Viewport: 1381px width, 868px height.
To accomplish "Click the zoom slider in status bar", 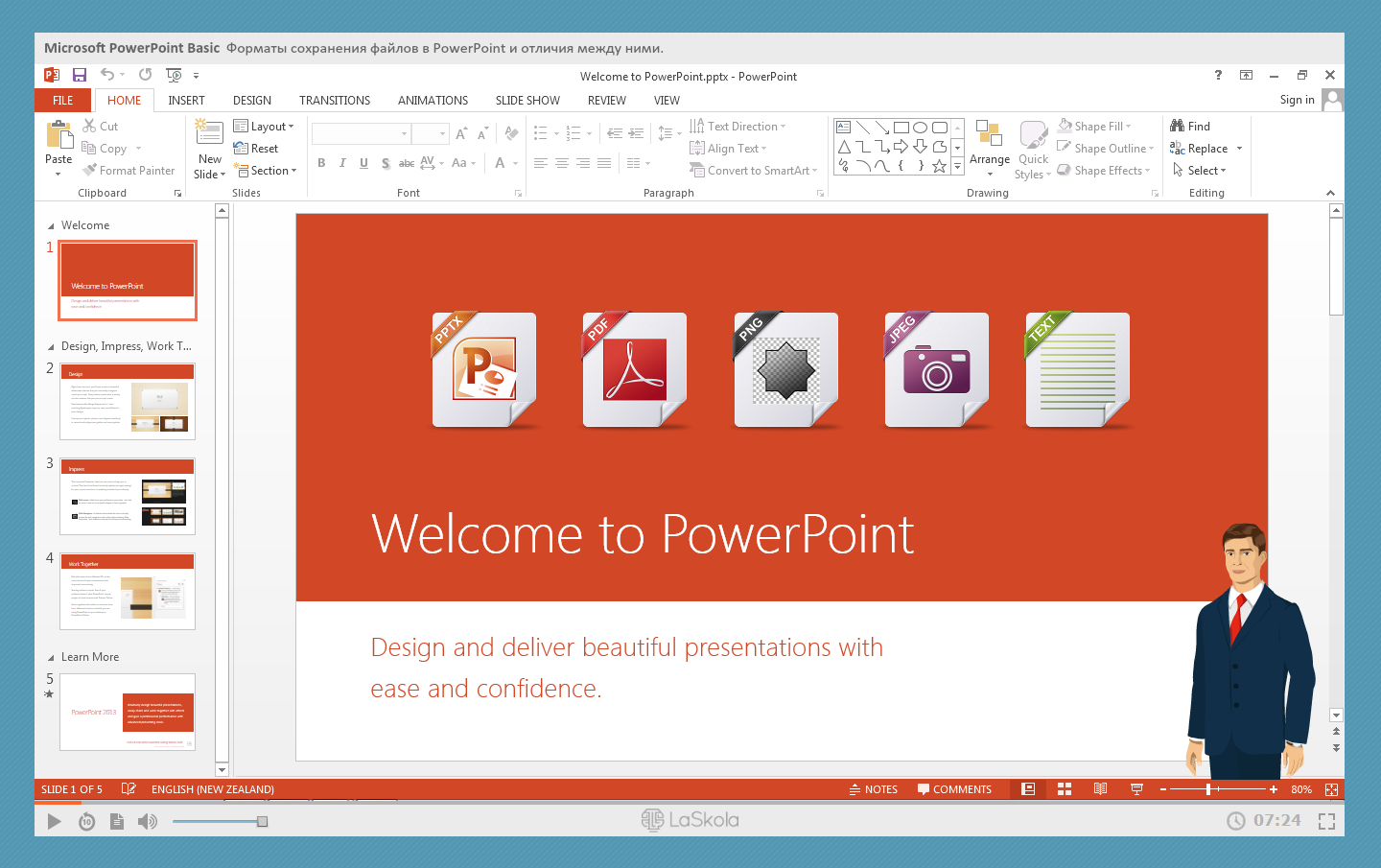I will 1216,789.
